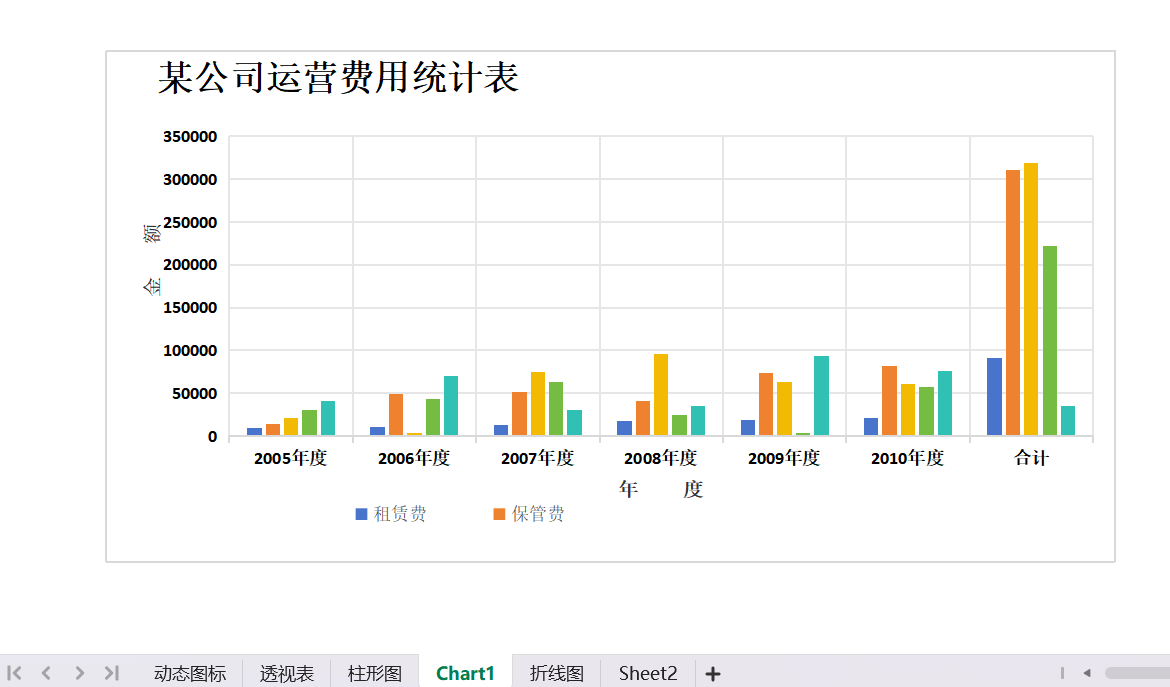Open the 动态图标 sheet tab

(190, 673)
